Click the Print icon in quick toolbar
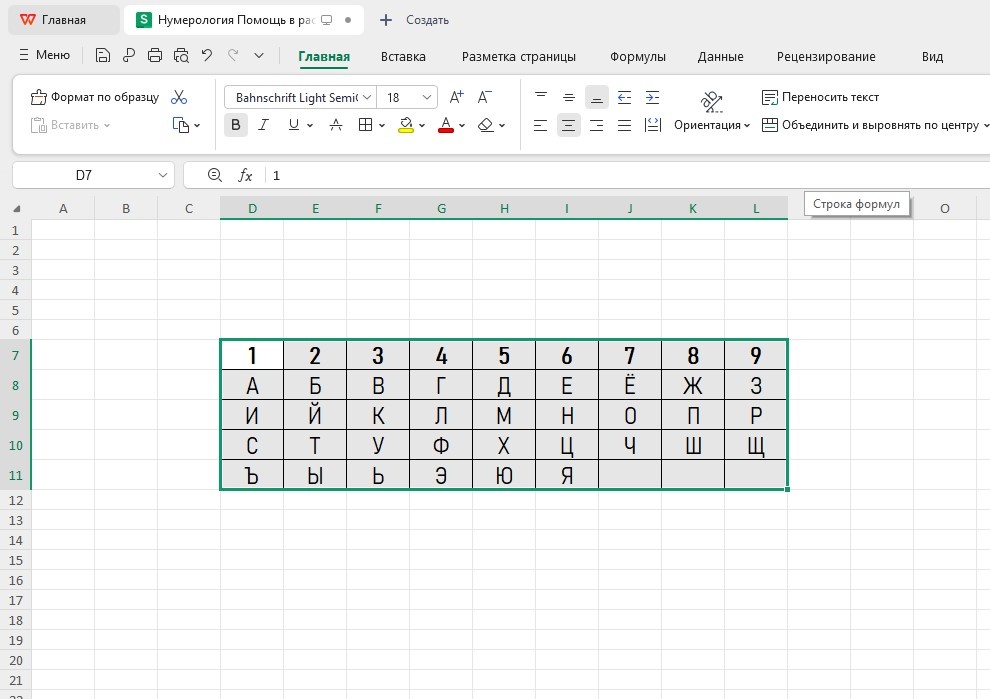 [155, 56]
